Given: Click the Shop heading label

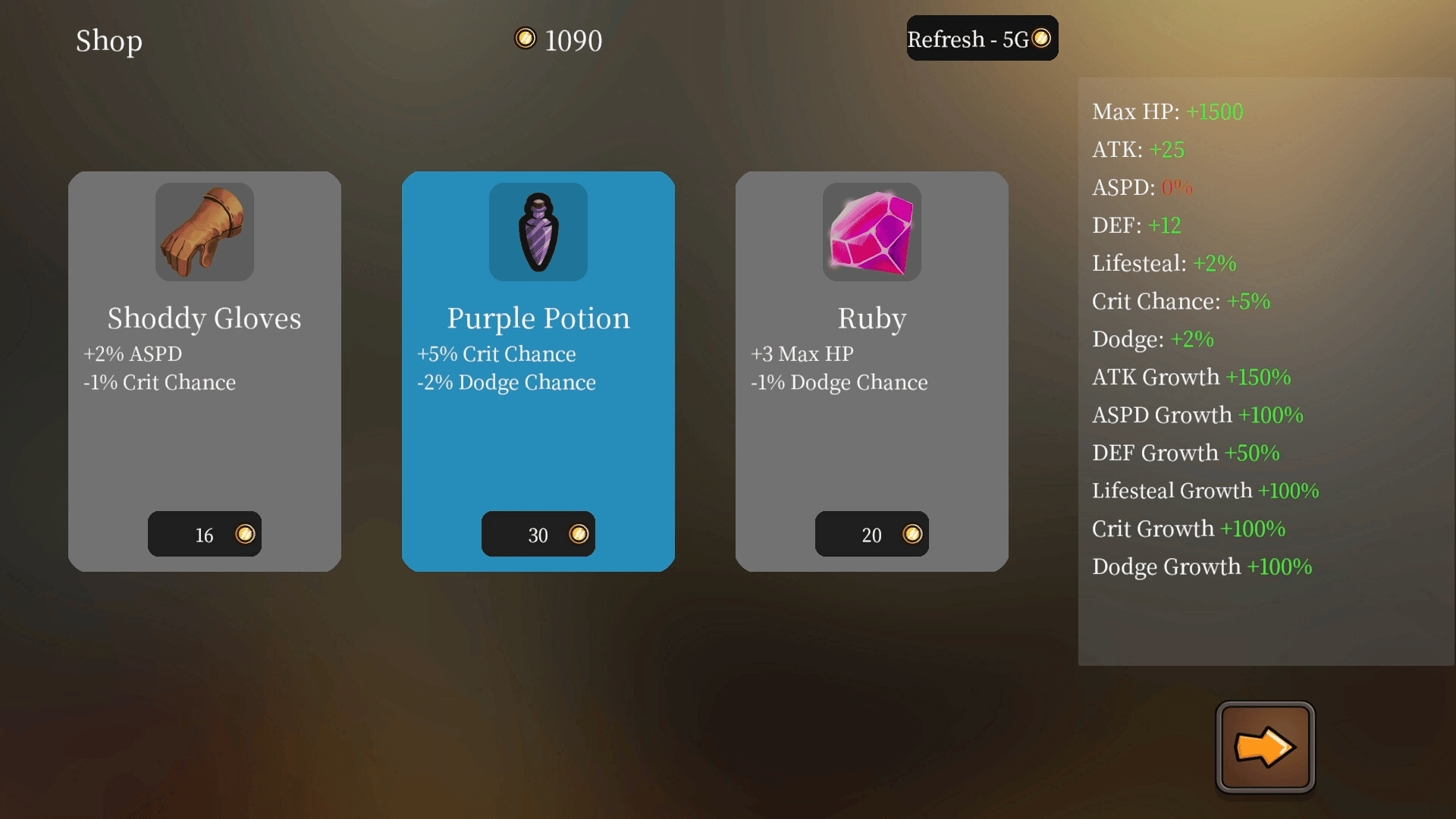Looking at the screenshot, I should pyautogui.click(x=108, y=40).
